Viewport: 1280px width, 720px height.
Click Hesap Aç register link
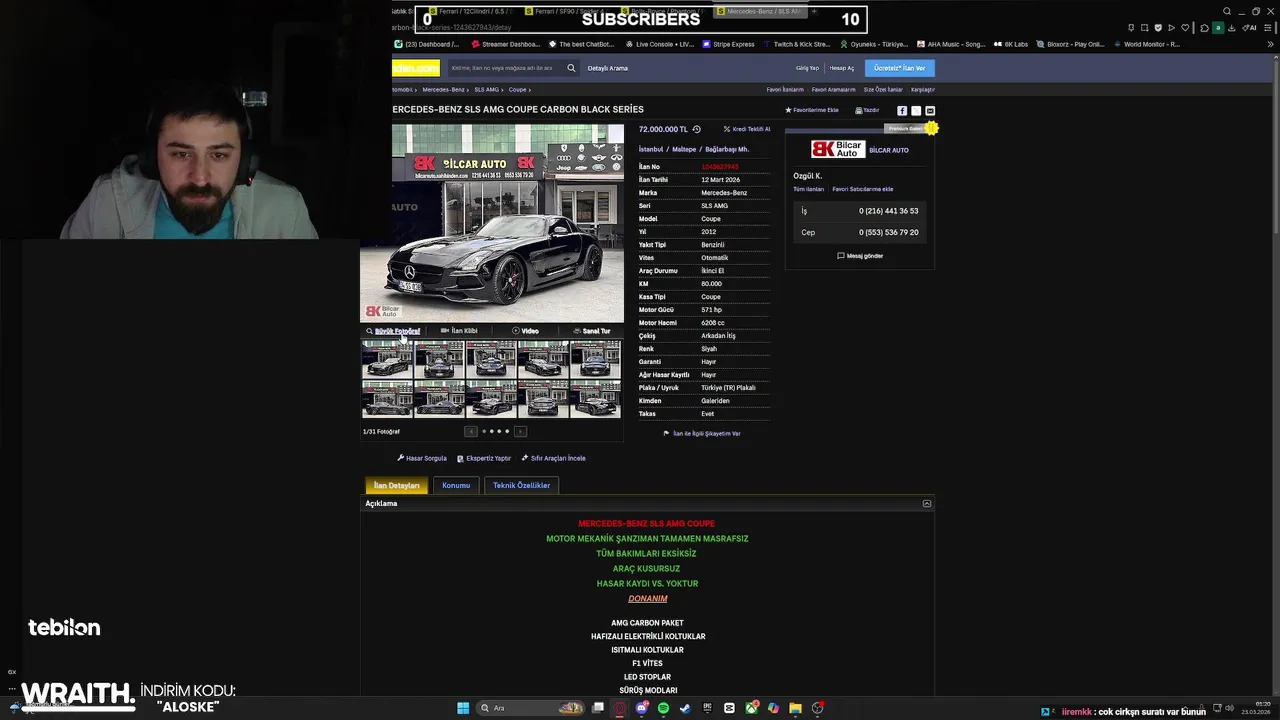pyautogui.click(x=842, y=68)
